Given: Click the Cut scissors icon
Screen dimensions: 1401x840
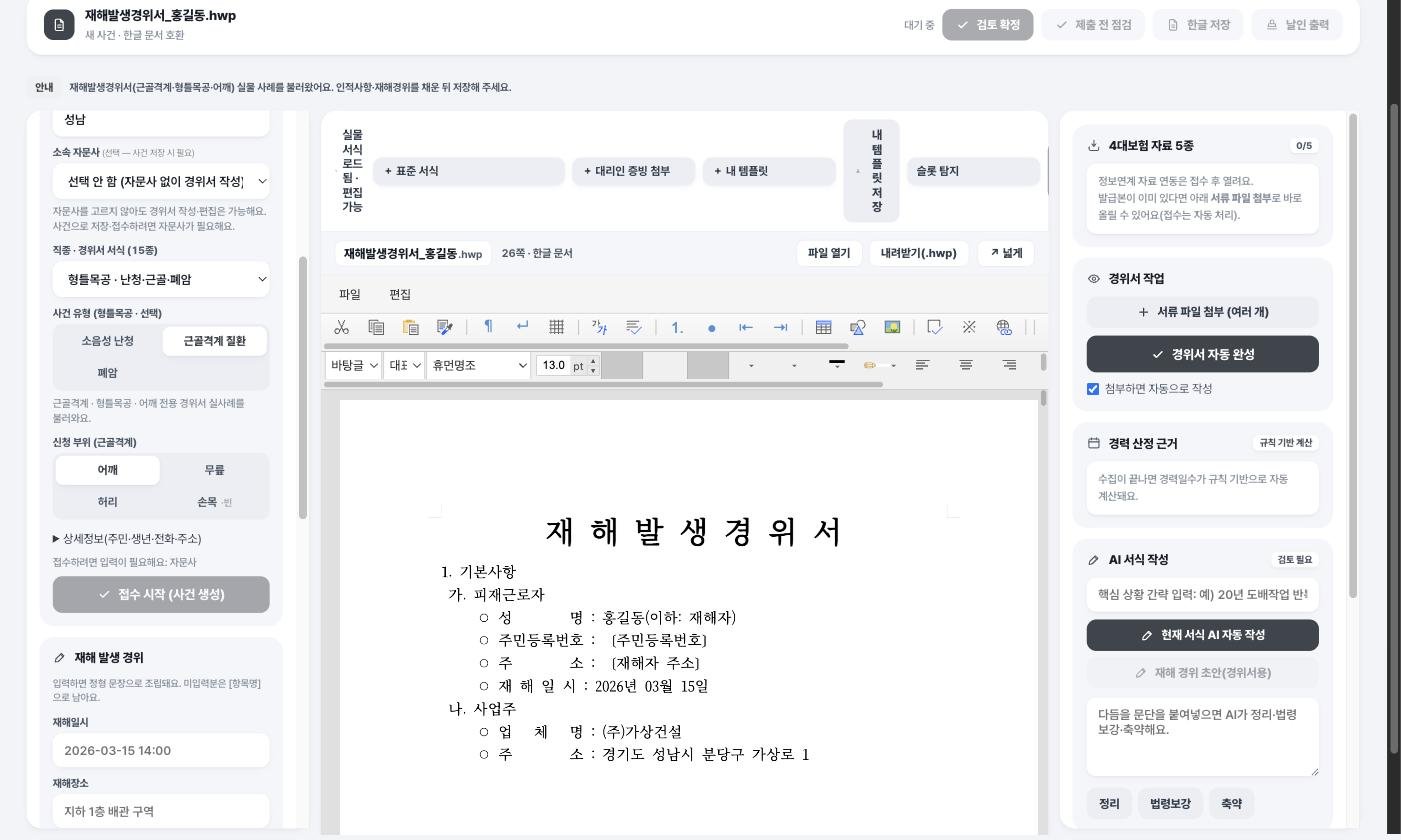Looking at the screenshot, I should click(341, 327).
